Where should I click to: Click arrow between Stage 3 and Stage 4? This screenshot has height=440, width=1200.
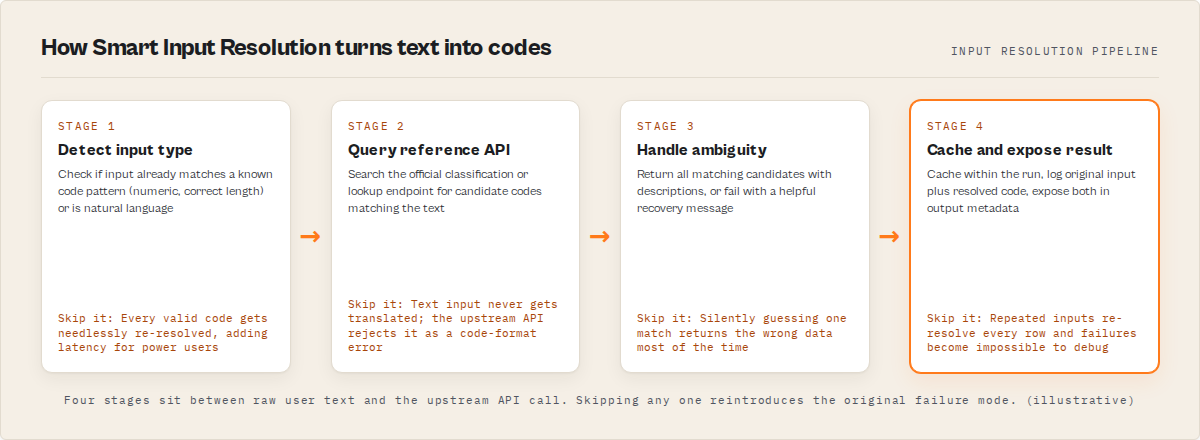coord(889,237)
